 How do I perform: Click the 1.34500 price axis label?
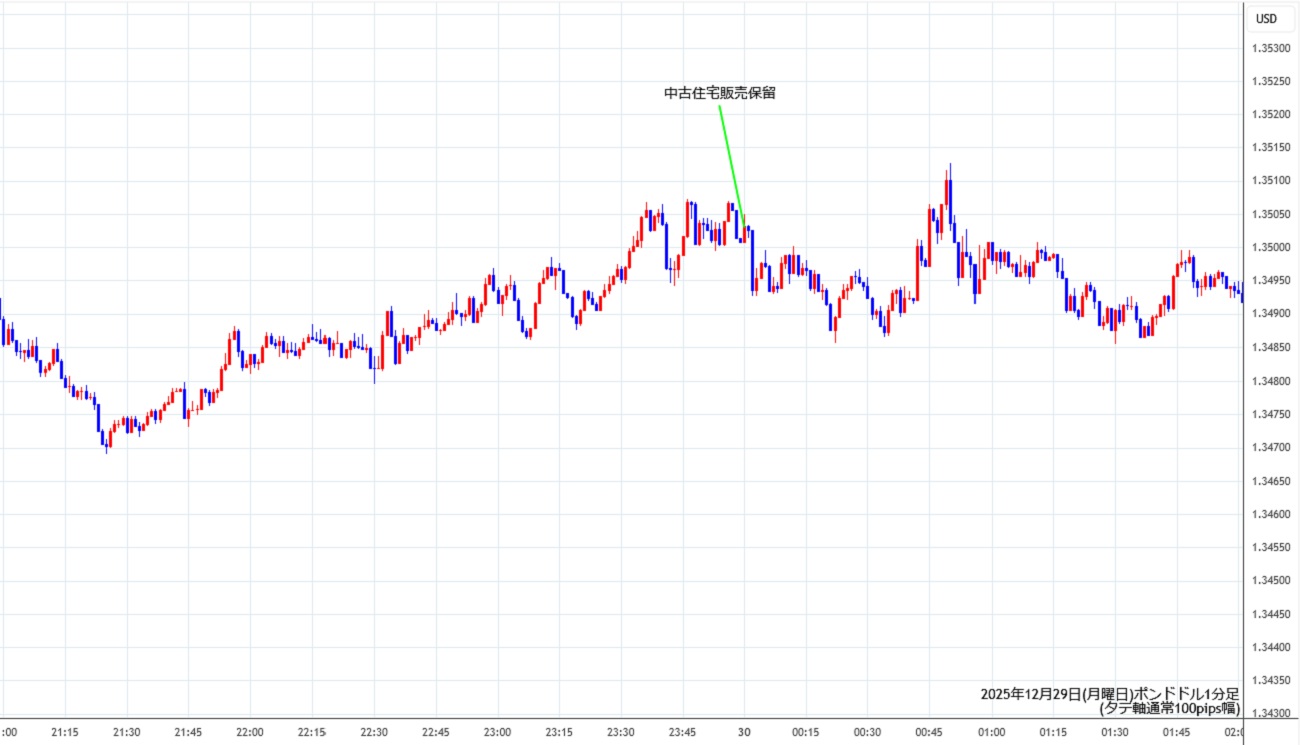click(1269, 581)
